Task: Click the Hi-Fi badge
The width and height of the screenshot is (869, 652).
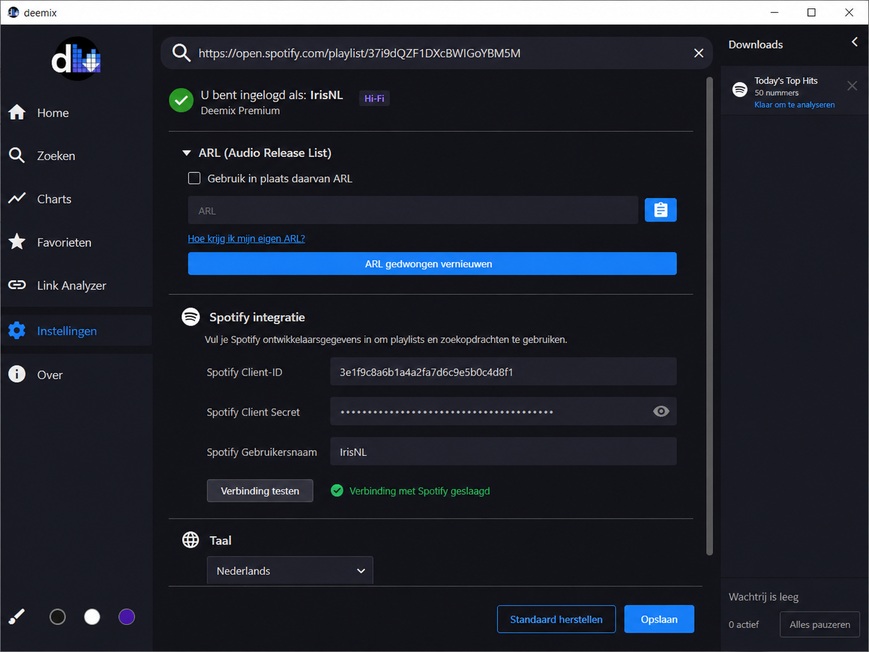Action: (374, 98)
